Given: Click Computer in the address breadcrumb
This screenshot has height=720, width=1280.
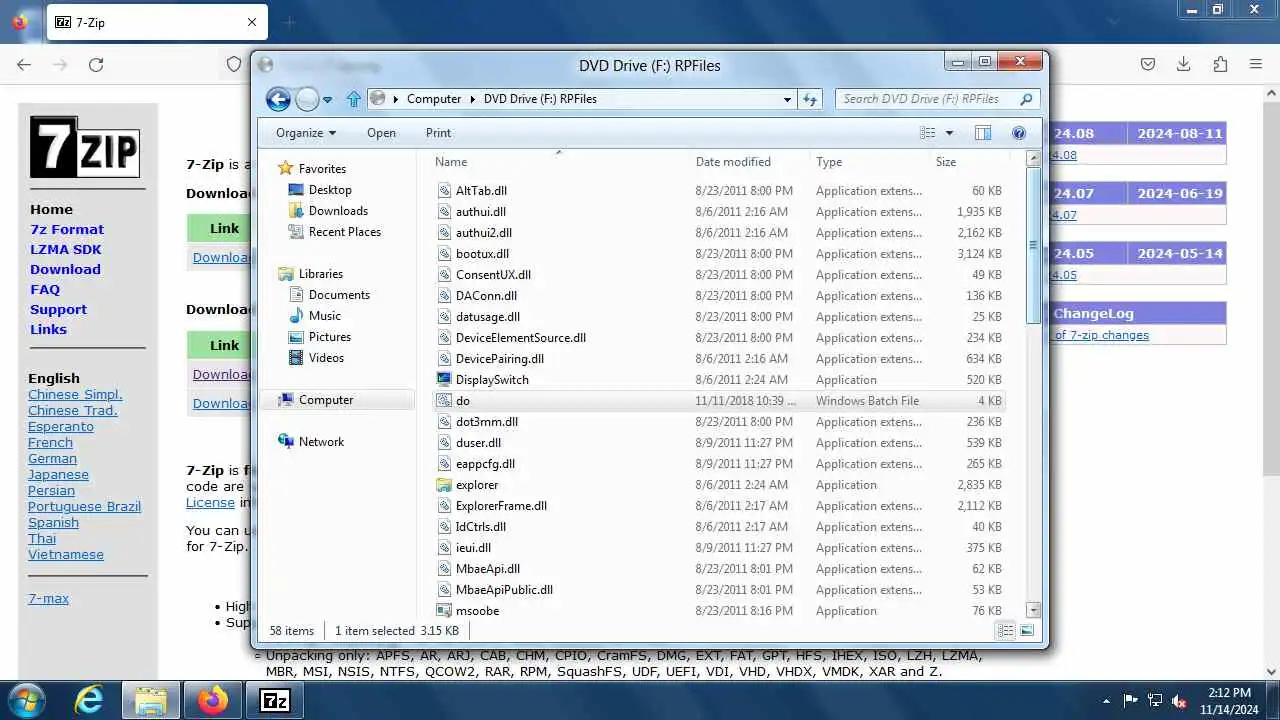Looking at the screenshot, I should pyautogui.click(x=434, y=99).
